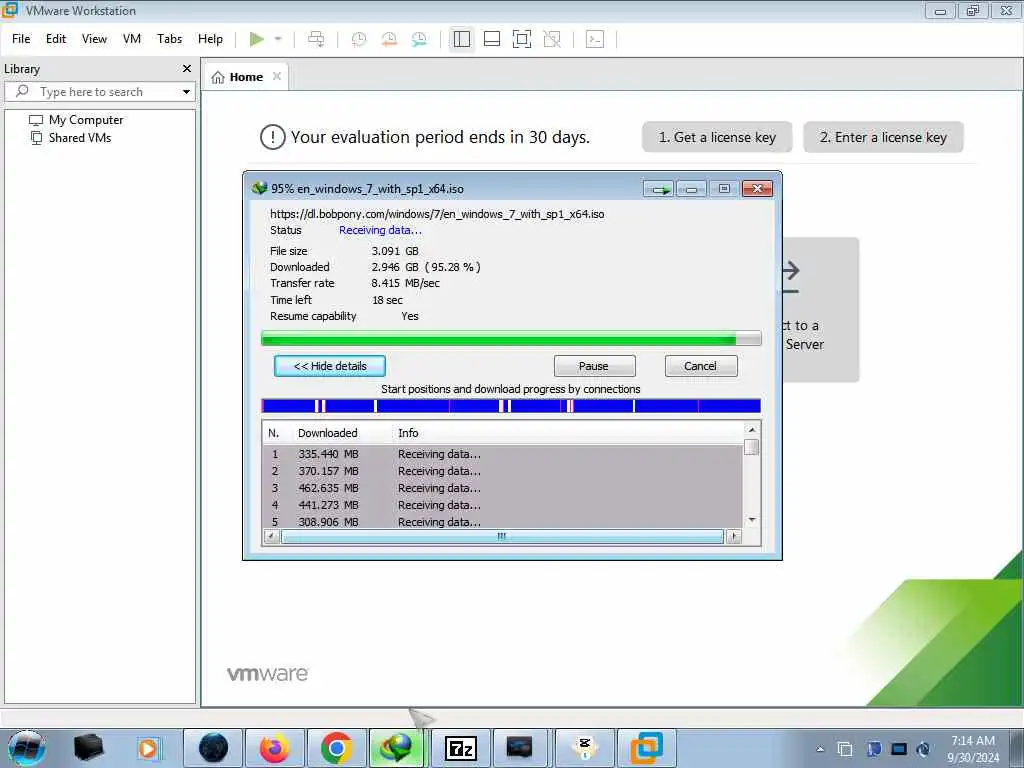Click the green download progress bar
This screenshot has width=1024, height=768.
(x=511, y=338)
